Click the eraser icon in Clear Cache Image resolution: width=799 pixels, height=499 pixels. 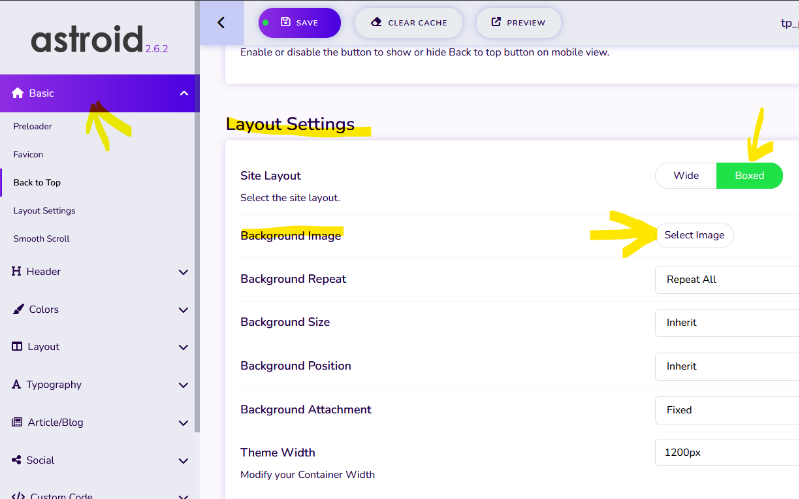coord(376,22)
